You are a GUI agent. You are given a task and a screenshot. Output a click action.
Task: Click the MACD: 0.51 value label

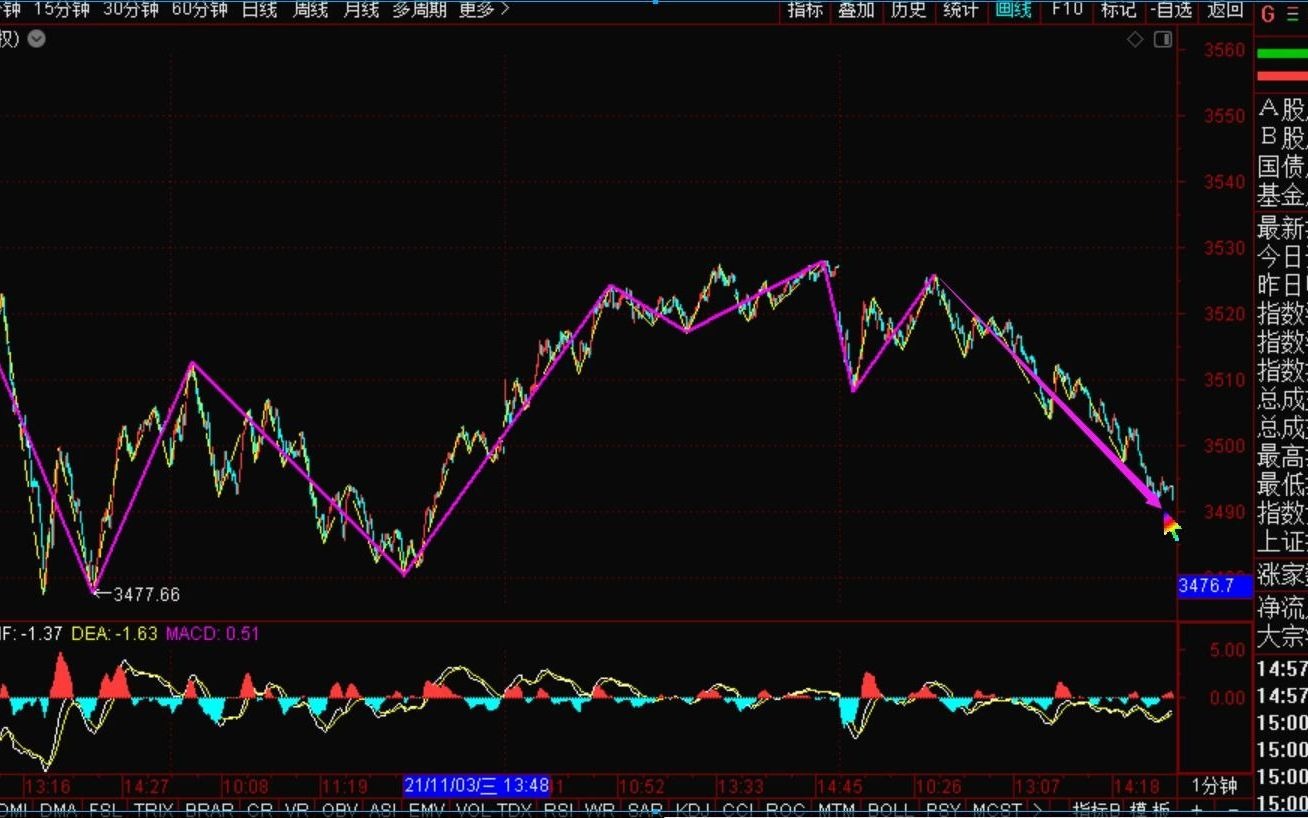212,633
